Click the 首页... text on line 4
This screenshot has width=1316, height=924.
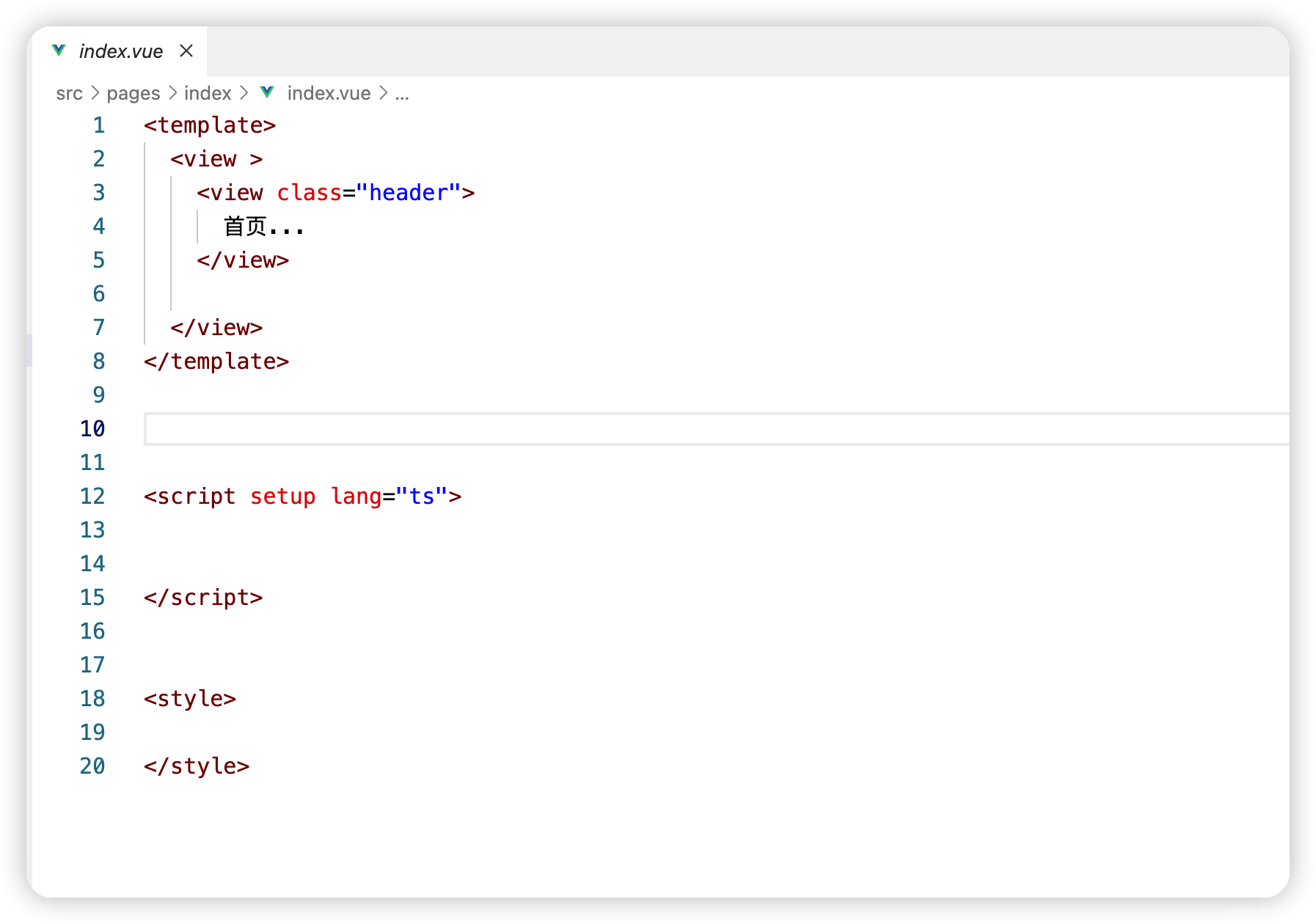tap(263, 227)
